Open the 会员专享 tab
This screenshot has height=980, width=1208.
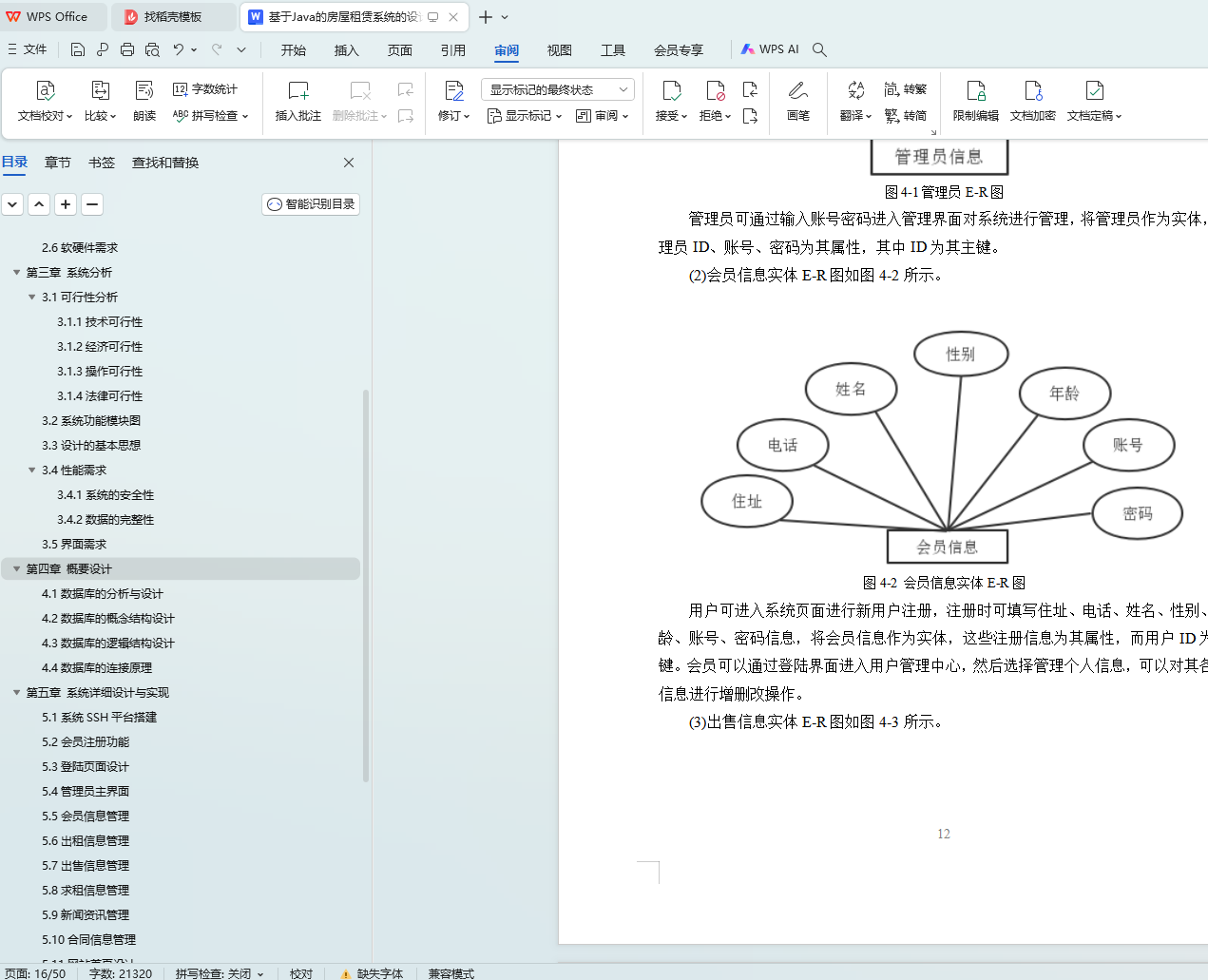679,50
